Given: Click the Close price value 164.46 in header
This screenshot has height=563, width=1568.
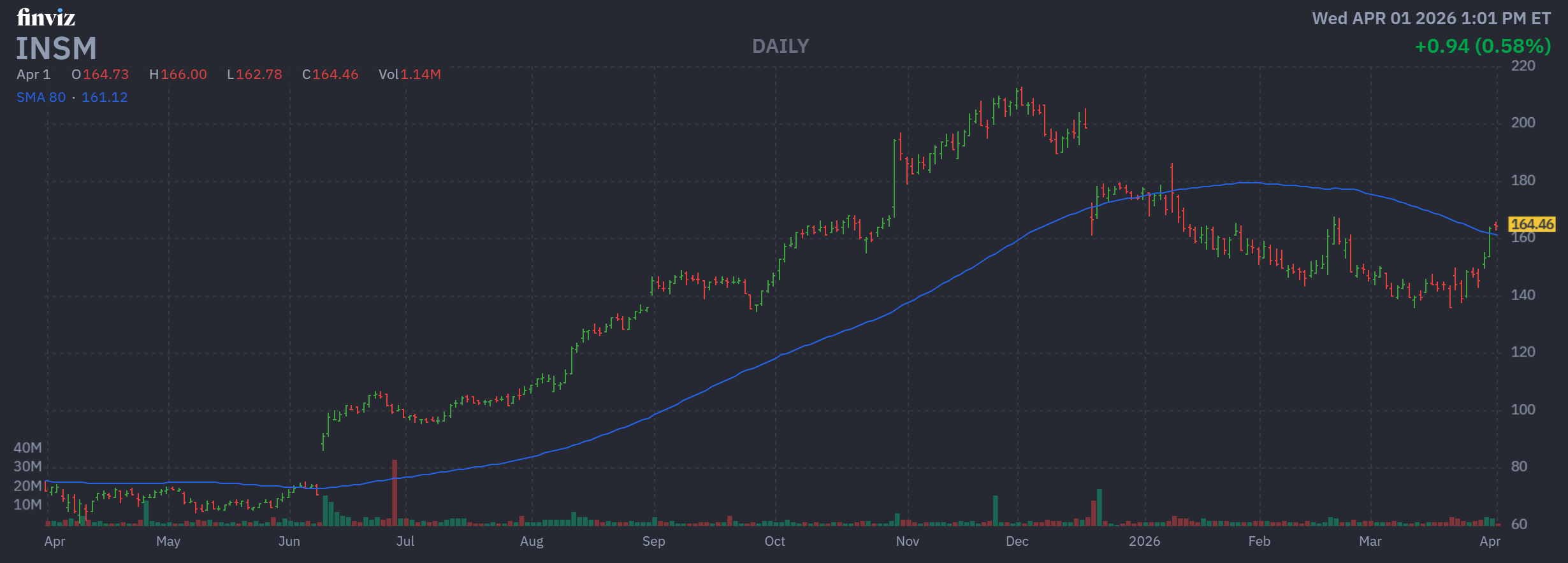Looking at the screenshot, I should pyautogui.click(x=335, y=75).
